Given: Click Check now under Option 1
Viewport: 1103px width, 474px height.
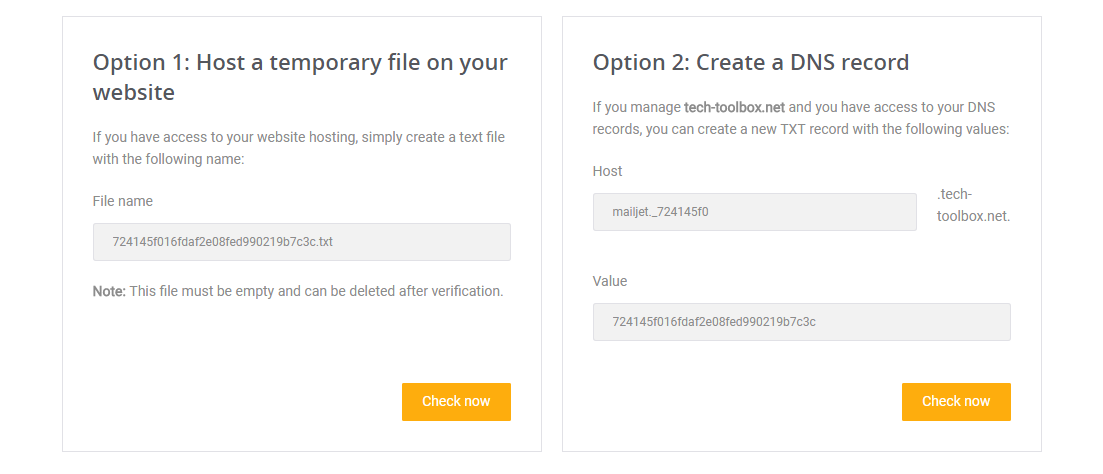Looking at the screenshot, I should tap(456, 401).
